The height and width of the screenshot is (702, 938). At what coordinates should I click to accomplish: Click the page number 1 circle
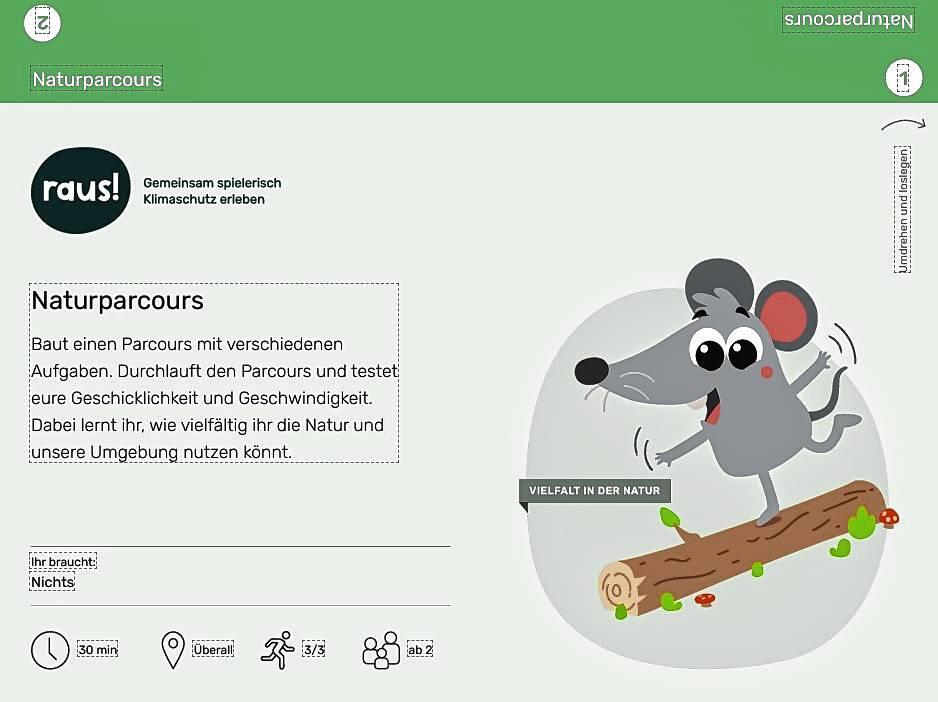click(903, 78)
